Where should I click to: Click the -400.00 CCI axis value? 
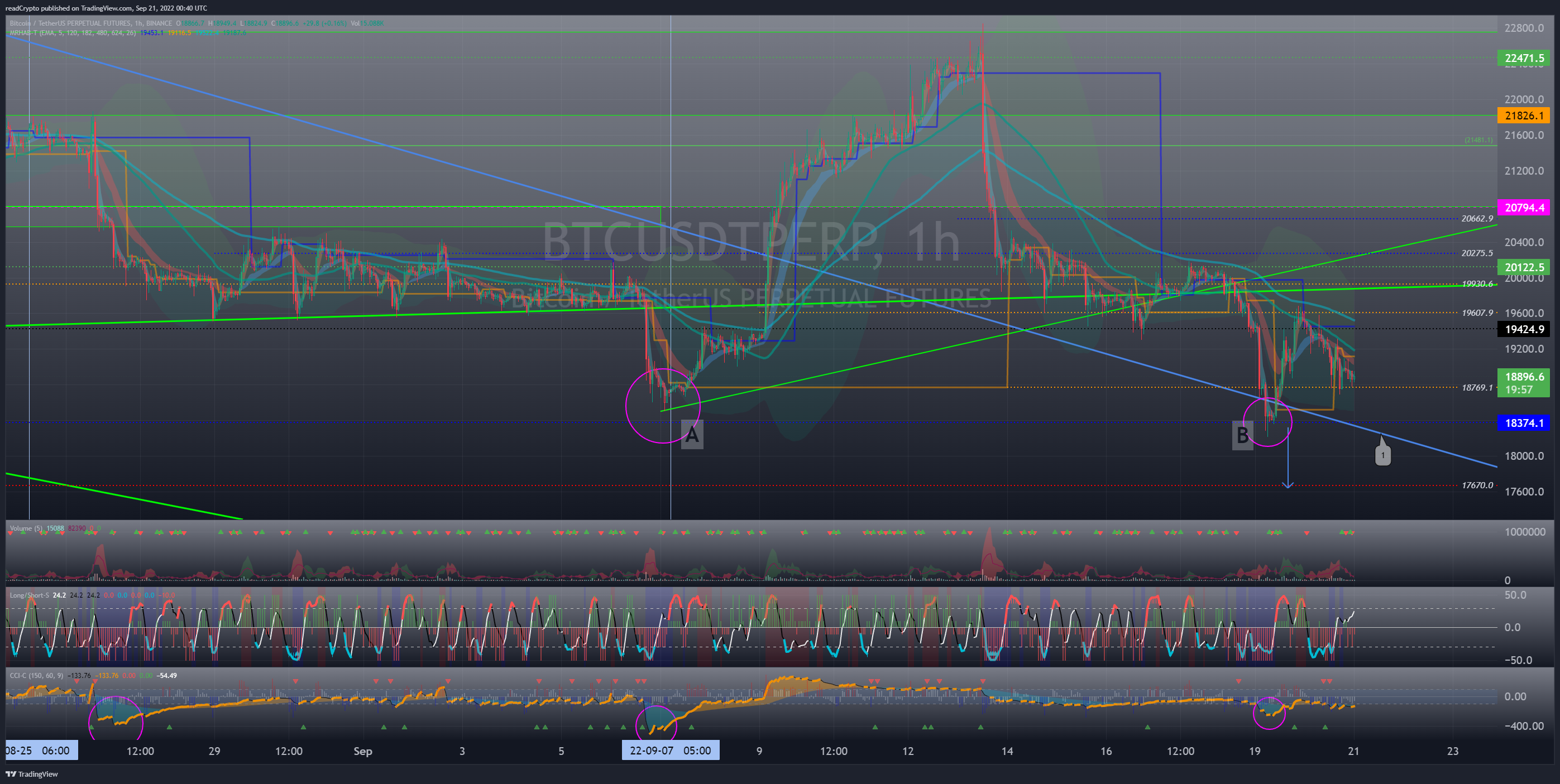1524,725
